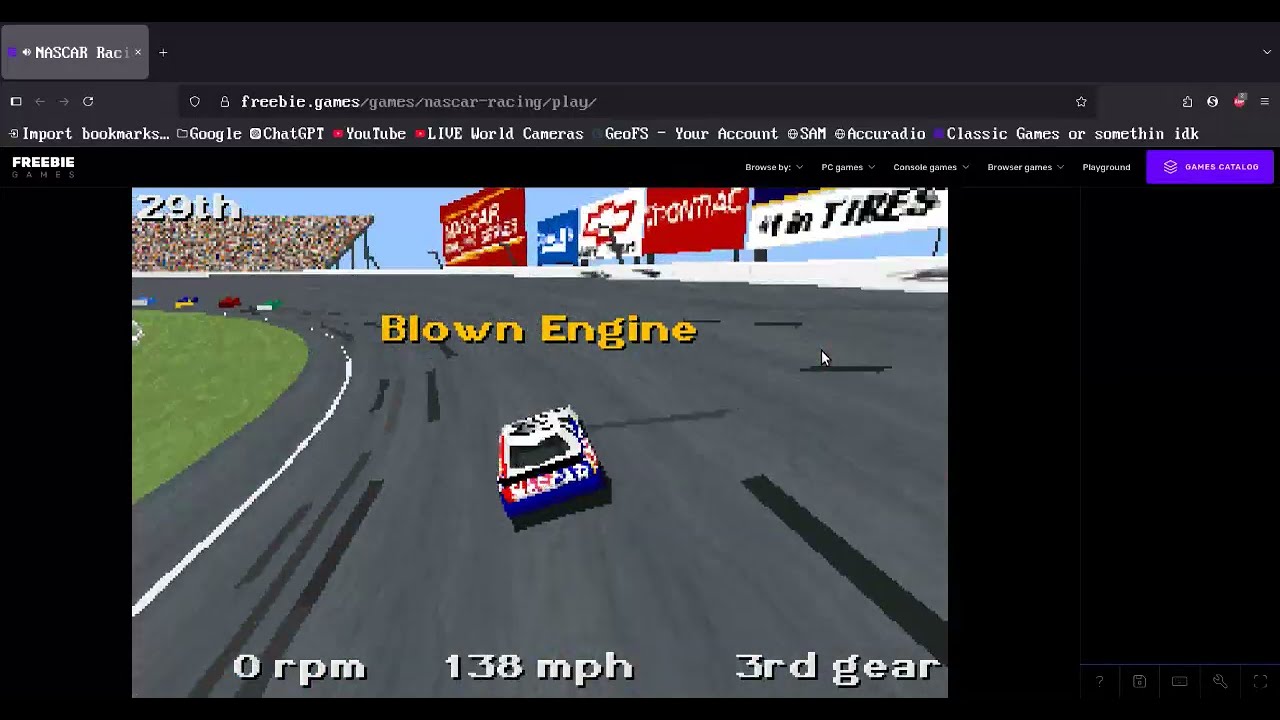Click the save state floppy disk icon
The image size is (1280, 720).
(1139, 682)
